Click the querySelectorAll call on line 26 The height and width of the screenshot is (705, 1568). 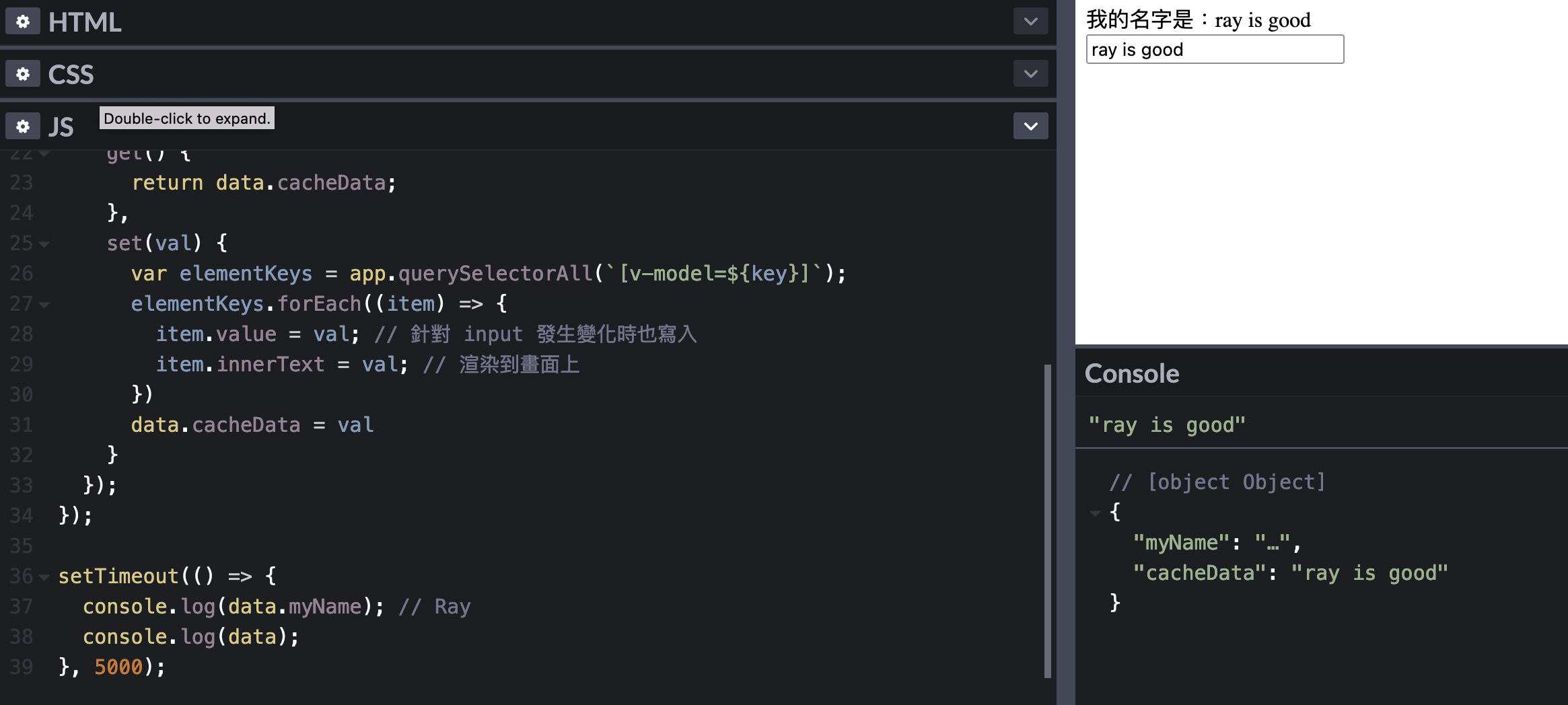click(x=495, y=274)
